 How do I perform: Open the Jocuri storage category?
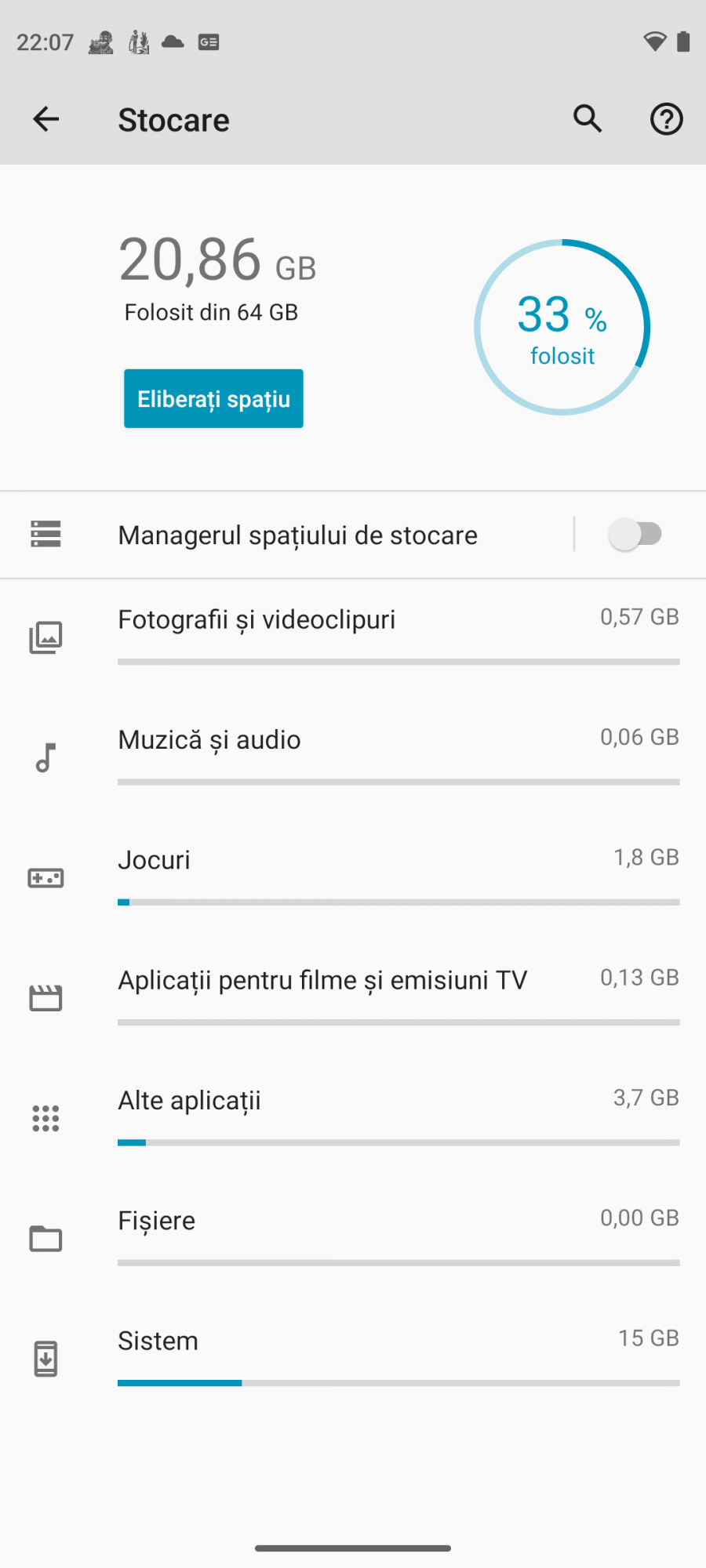pos(155,860)
